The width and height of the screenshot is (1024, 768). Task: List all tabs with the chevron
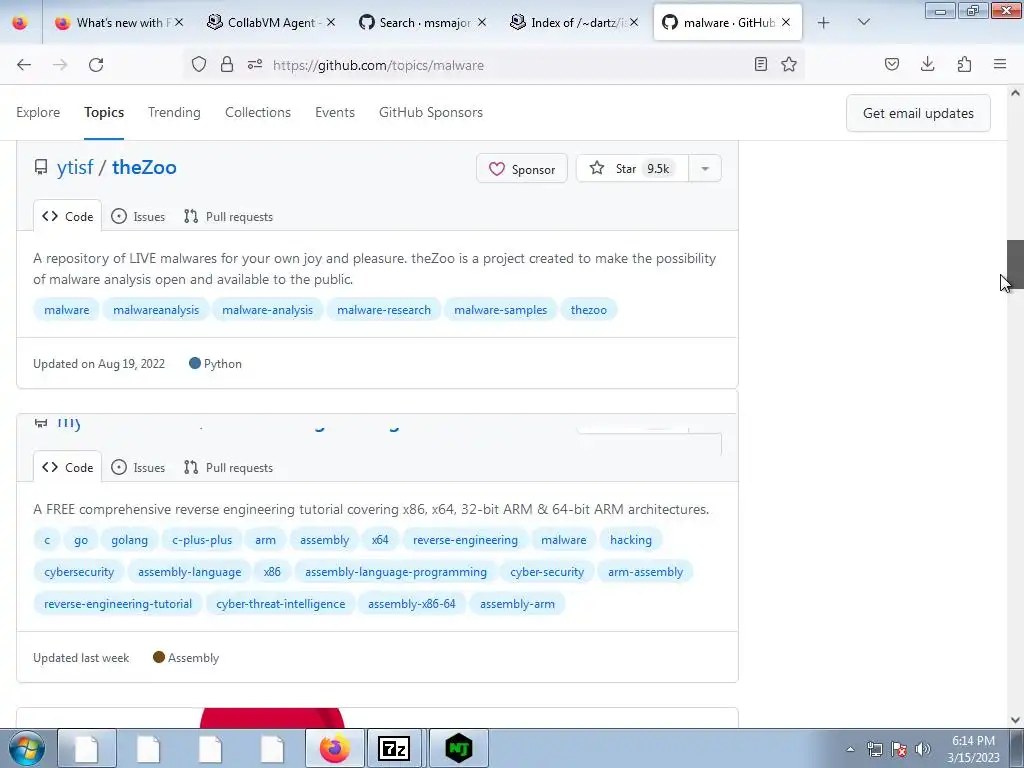coord(863,23)
